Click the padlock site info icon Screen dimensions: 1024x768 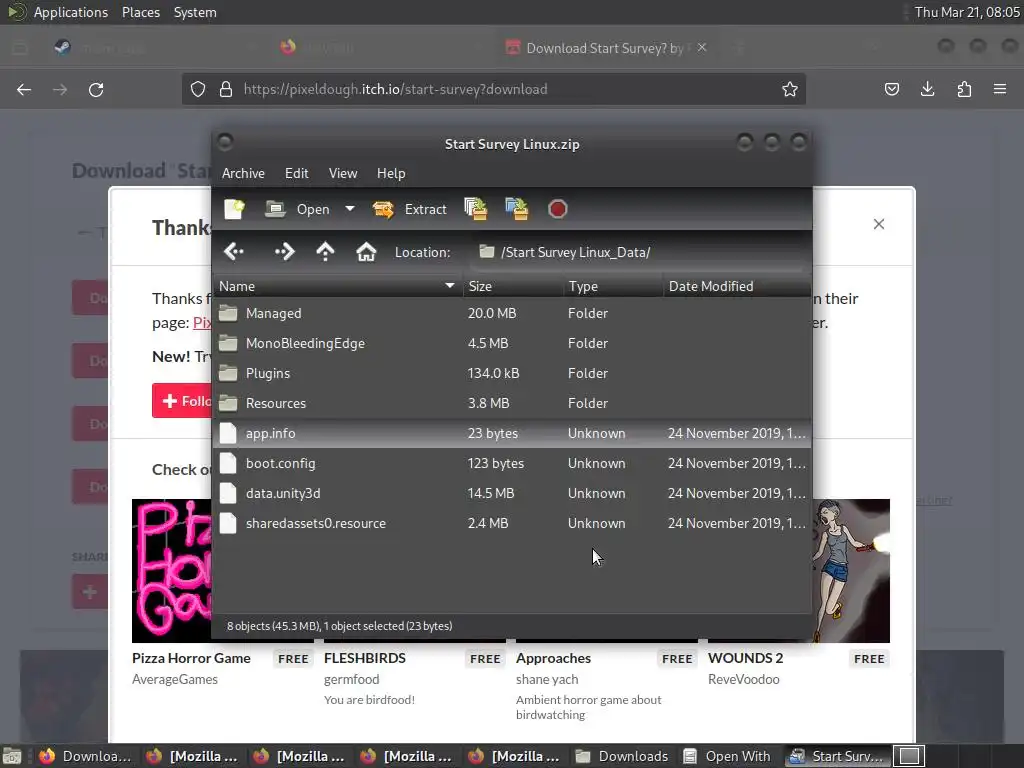(x=226, y=89)
